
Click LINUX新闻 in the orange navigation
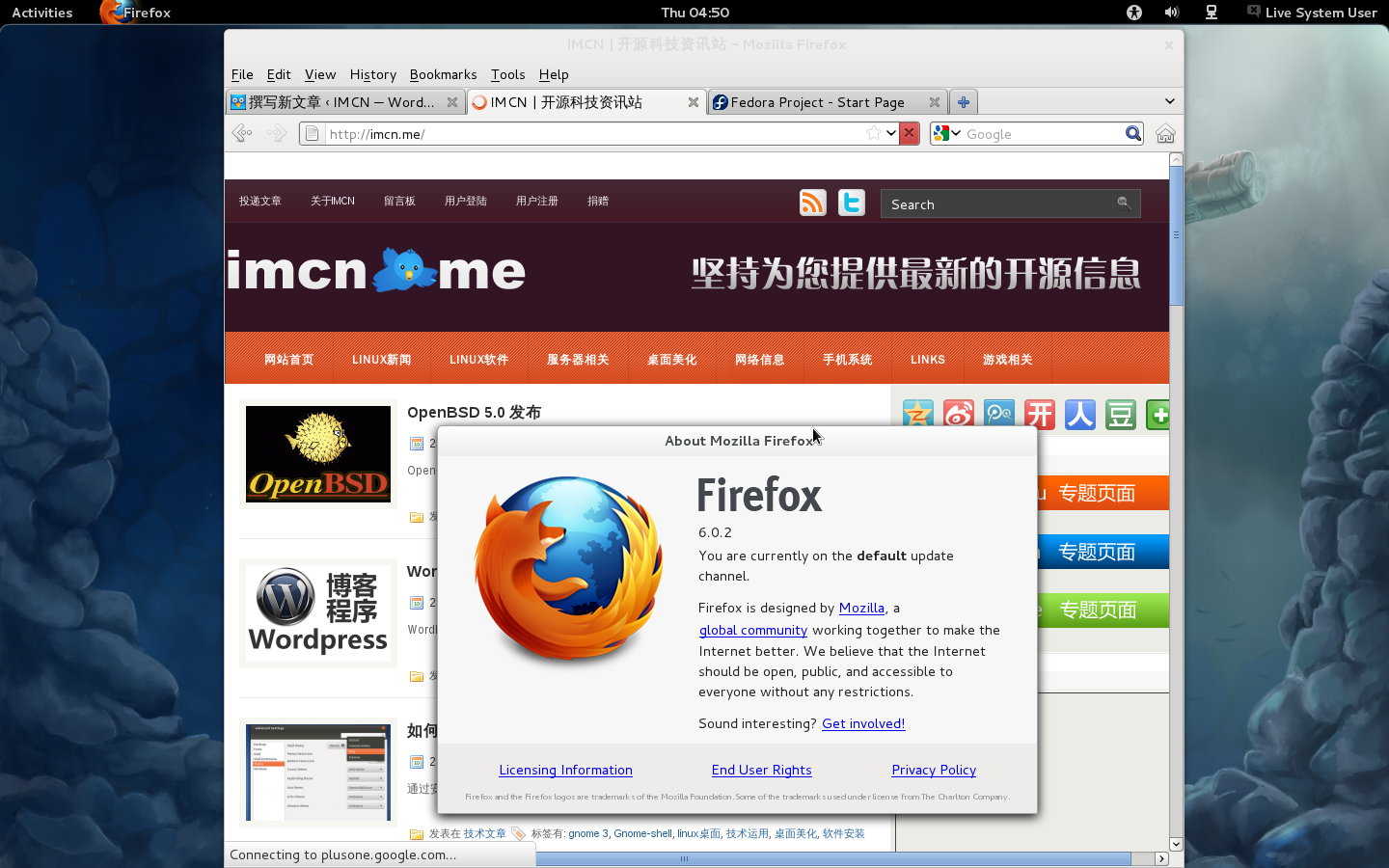(x=381, y=359)
